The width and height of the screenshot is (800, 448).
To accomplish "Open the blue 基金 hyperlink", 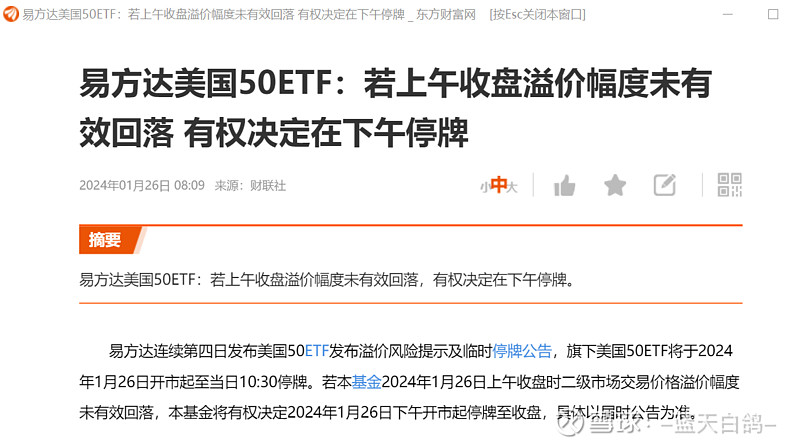I will click(x=366, y=382).
